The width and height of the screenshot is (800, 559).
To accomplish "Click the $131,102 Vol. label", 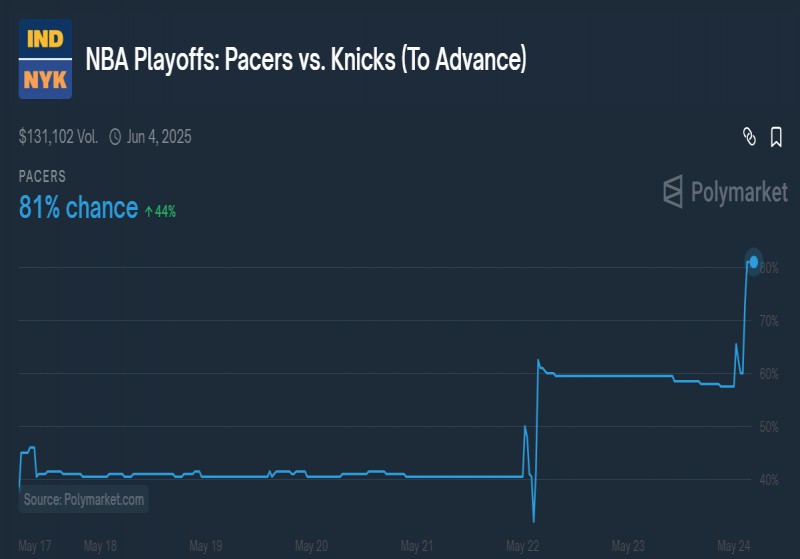I will (58, 137).
